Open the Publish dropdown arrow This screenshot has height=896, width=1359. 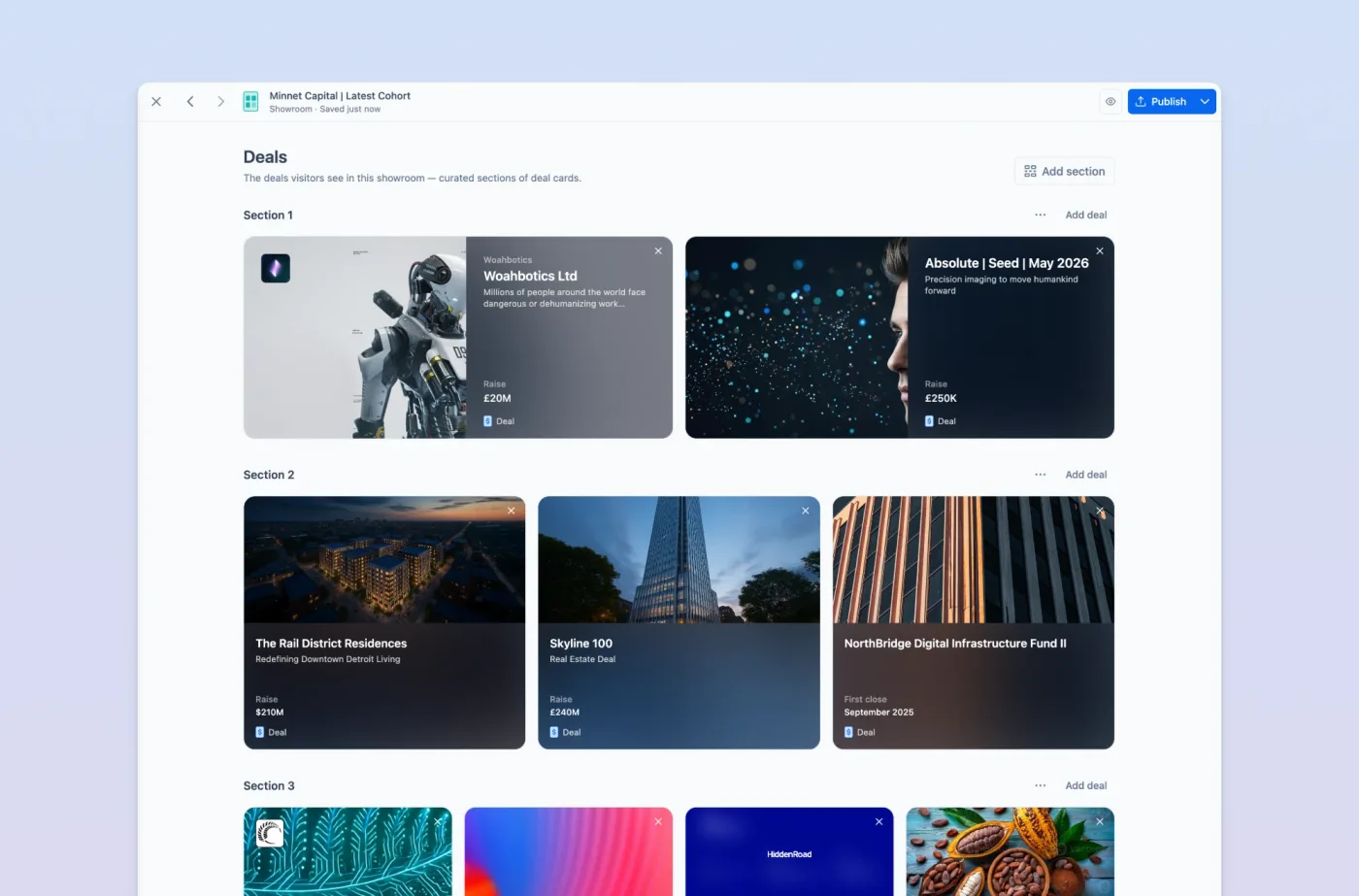coord(1205,101)
